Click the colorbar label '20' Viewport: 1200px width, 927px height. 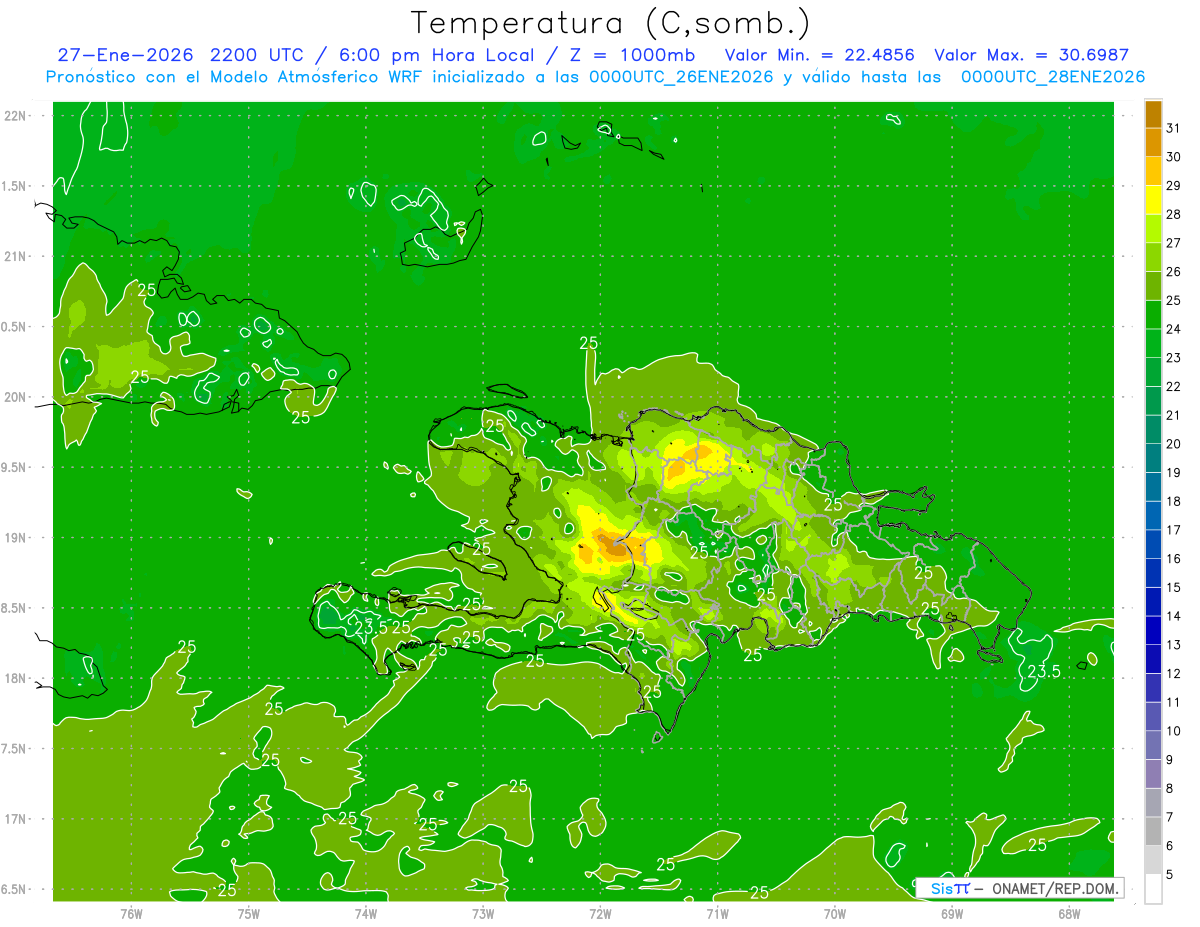[x=1174, y=444]
